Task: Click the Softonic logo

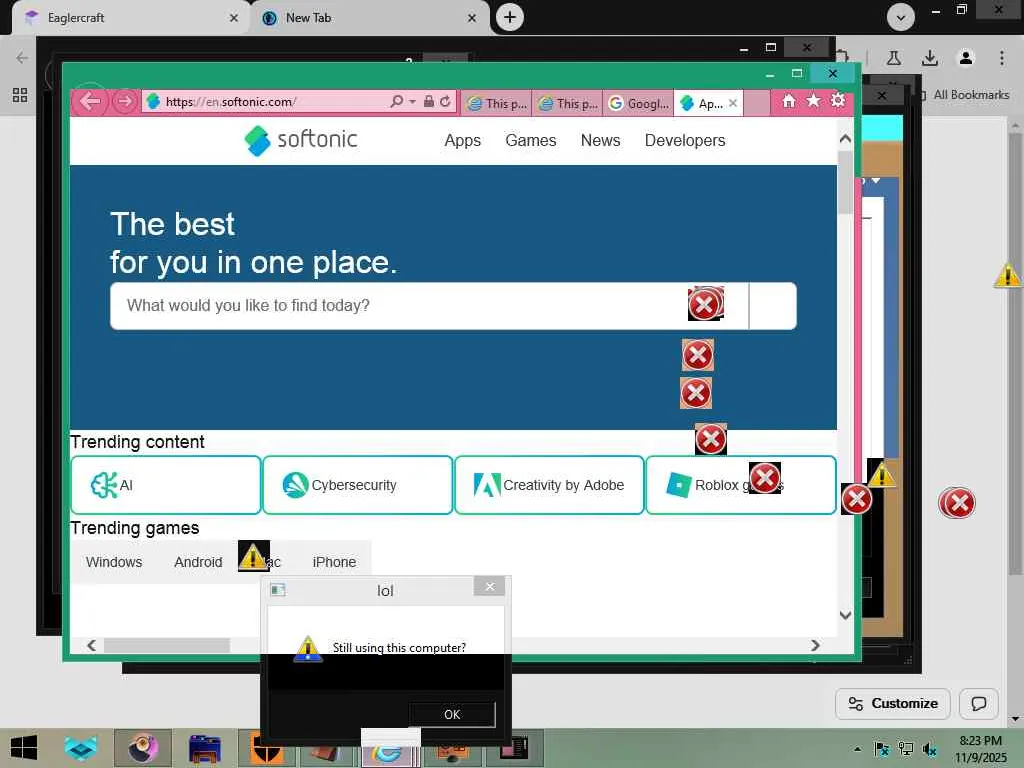Action: 300,140
